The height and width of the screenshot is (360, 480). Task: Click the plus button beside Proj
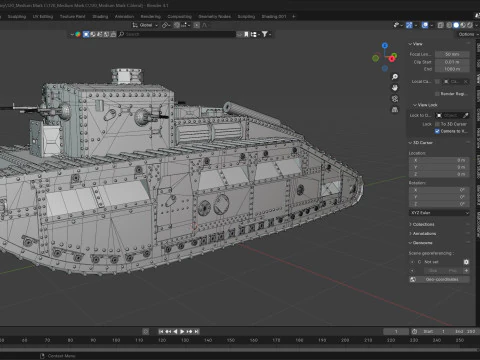point(466,271)
